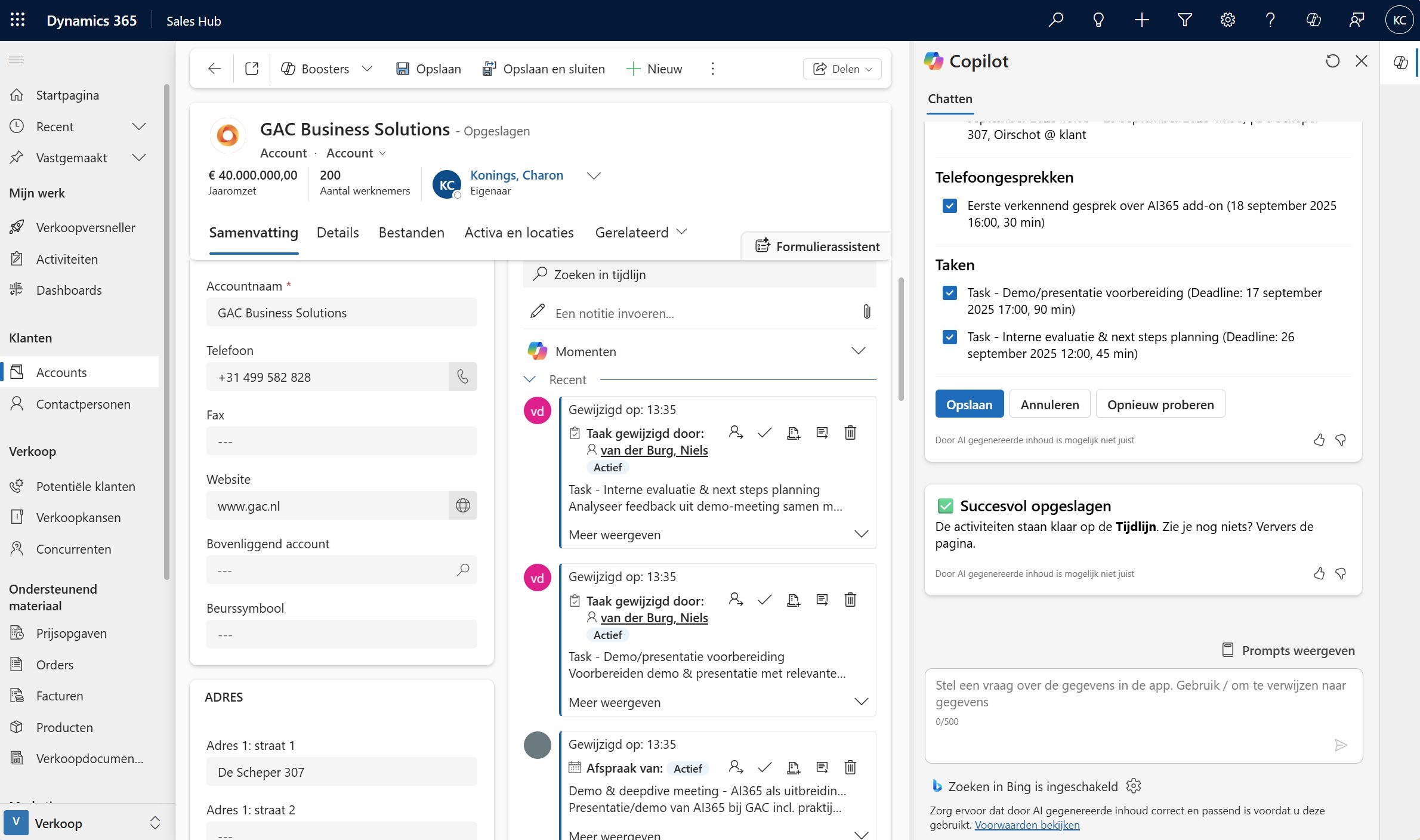Viewport: 1420px width, 840px height.
Task: Uncheck Eerste verkennend gesprek phone call checkbox
Action: pos(949,206)
